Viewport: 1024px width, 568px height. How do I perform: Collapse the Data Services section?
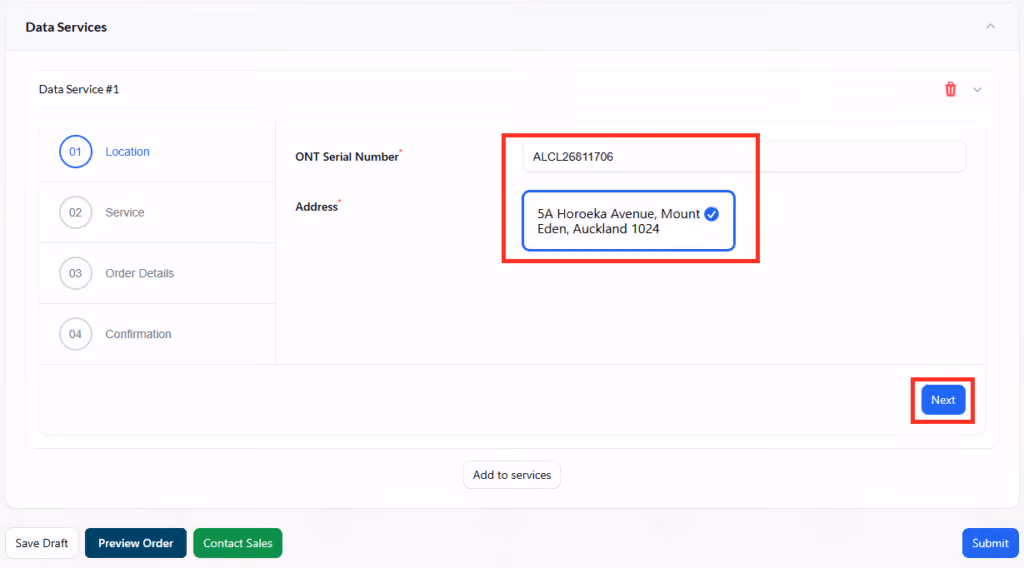[x=990, y=26]
